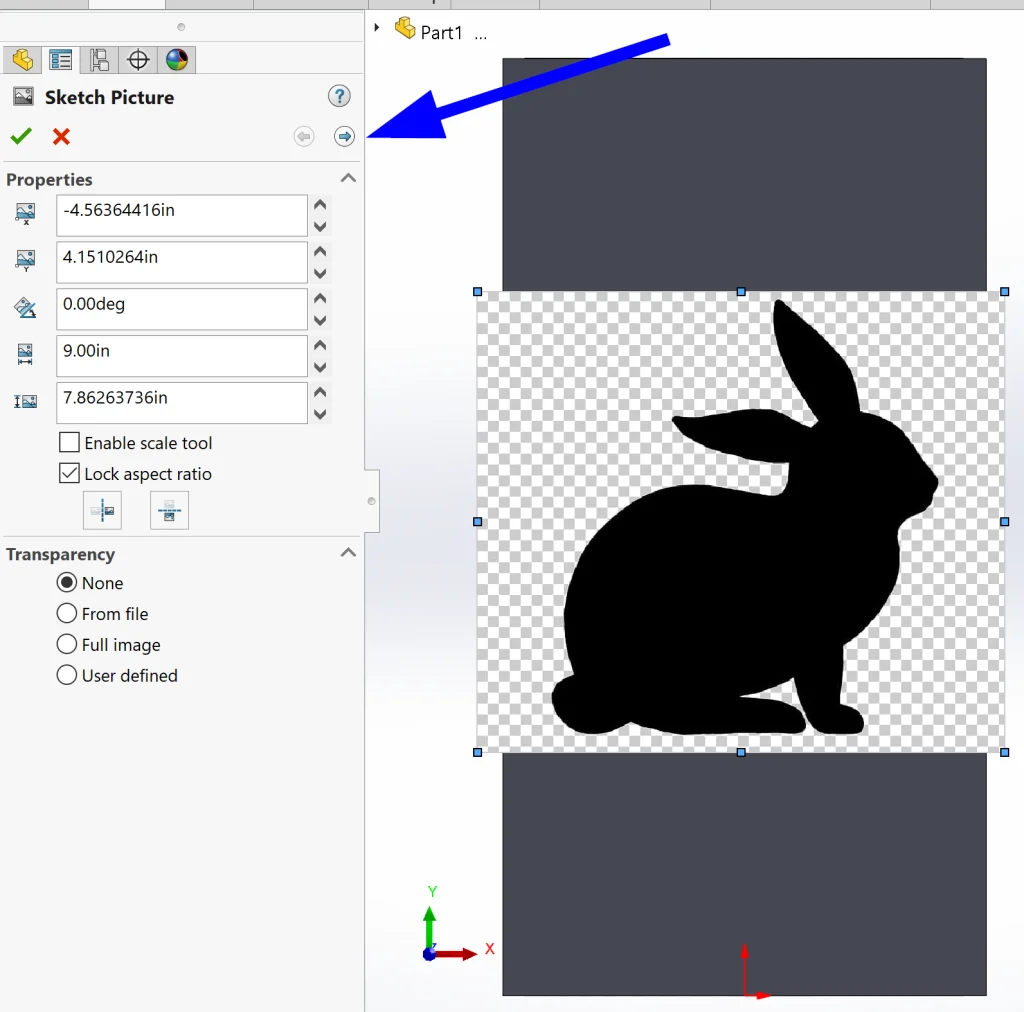Increase the rotation angle with up arrow
The width and height of the screenshot is (1024, 1012).
320,298
